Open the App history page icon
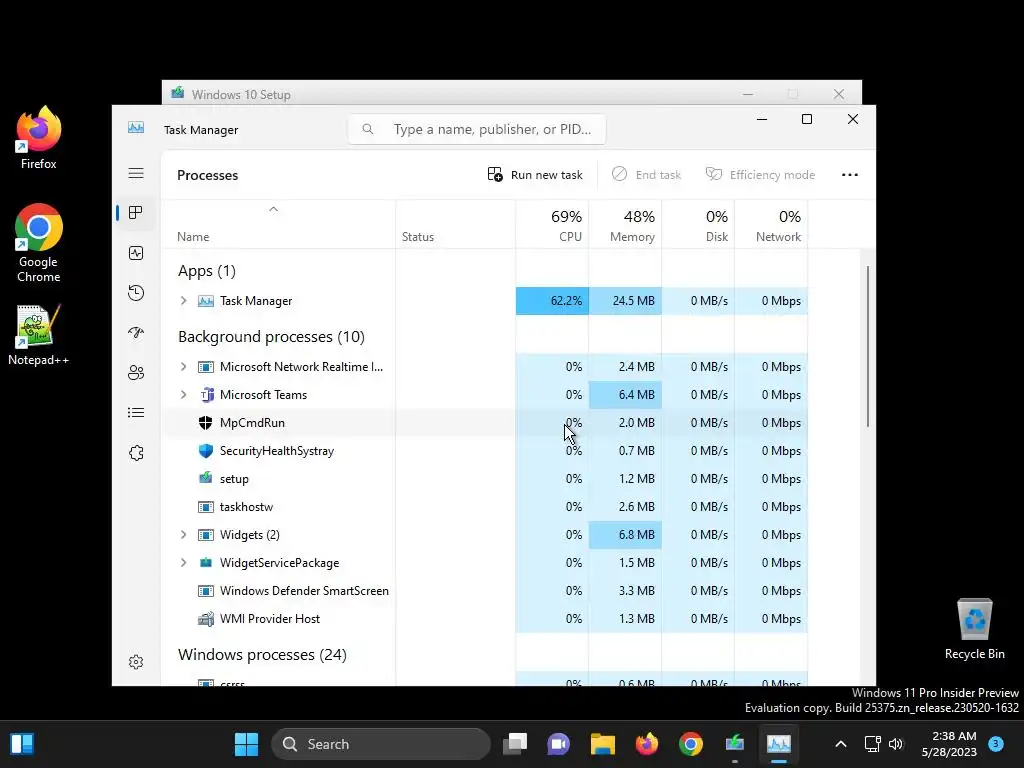Screen dimensions: 1024x768 pos(136,293)
